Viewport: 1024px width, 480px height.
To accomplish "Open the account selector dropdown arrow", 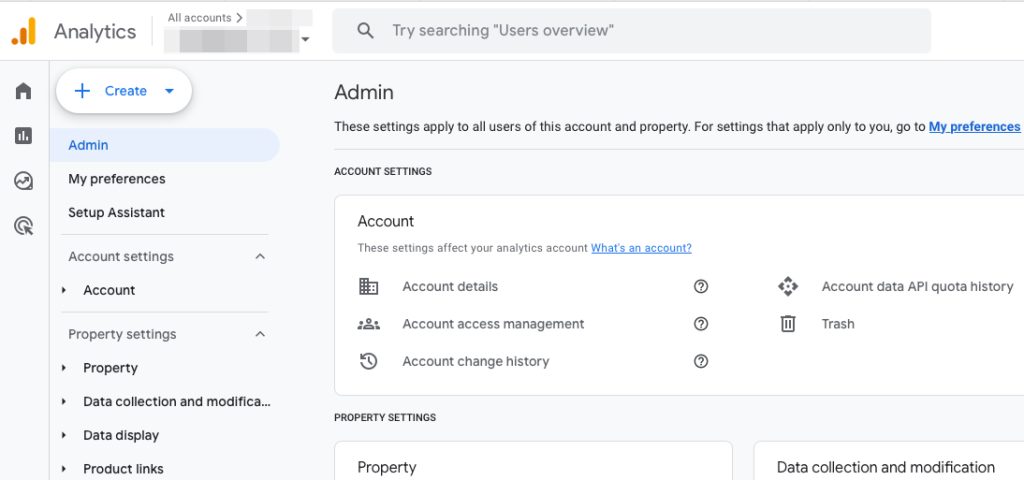I will coord(305,40).
